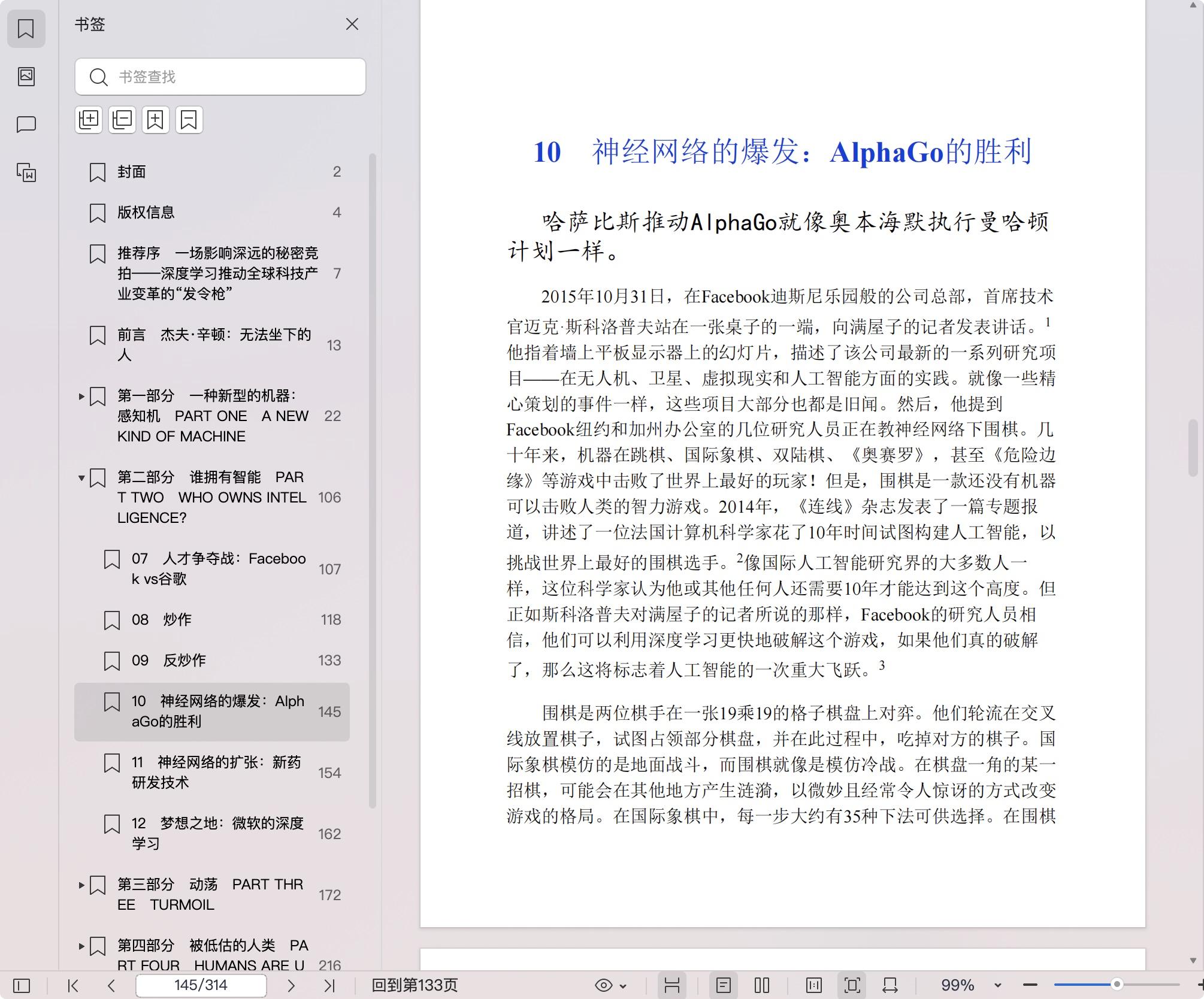Select the 第一部分 一种新型的机器 bookmark
1204x999 pixels.
[x=213, y=416]
